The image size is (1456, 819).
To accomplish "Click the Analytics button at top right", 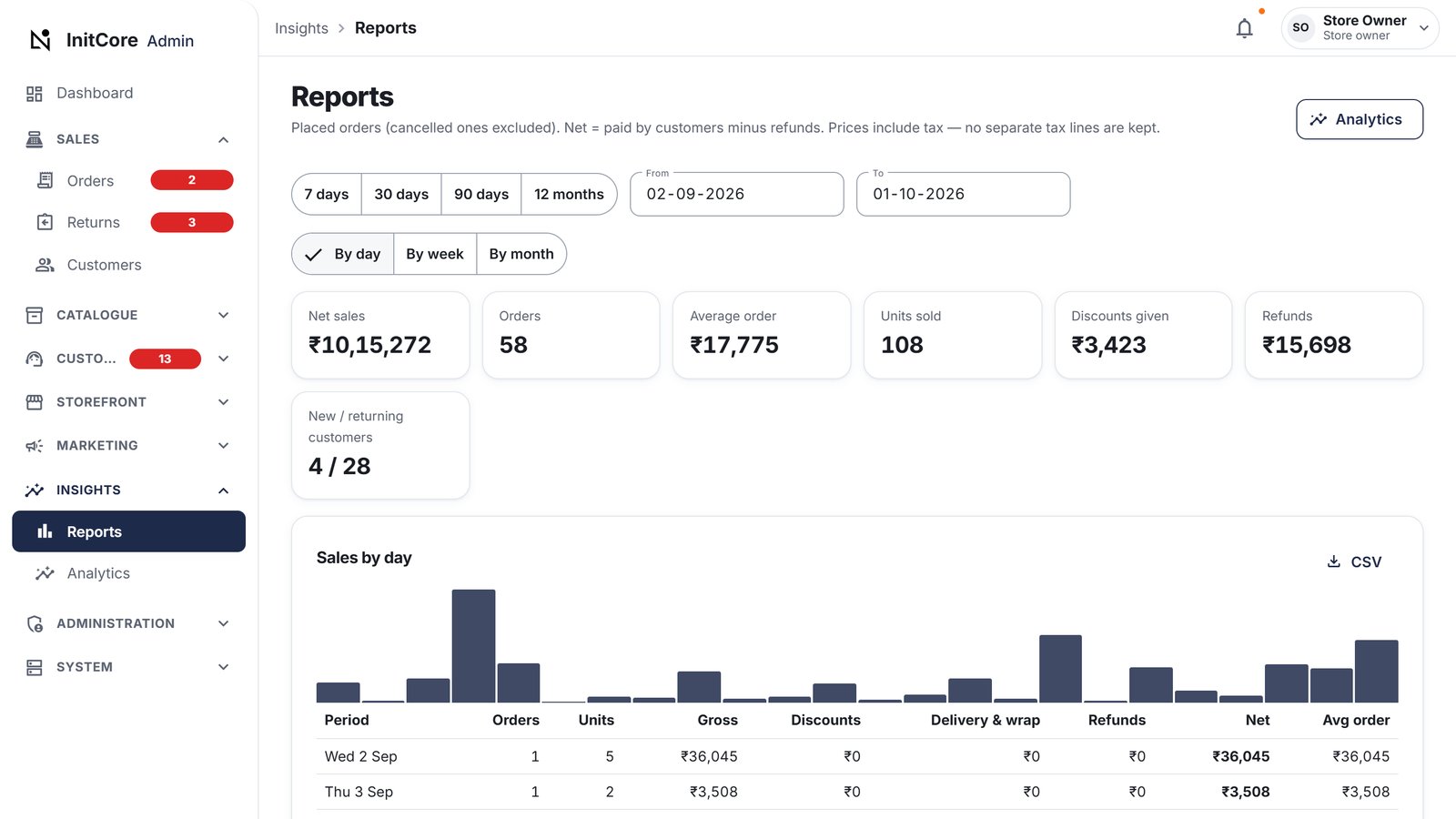I will [1360, 119].
